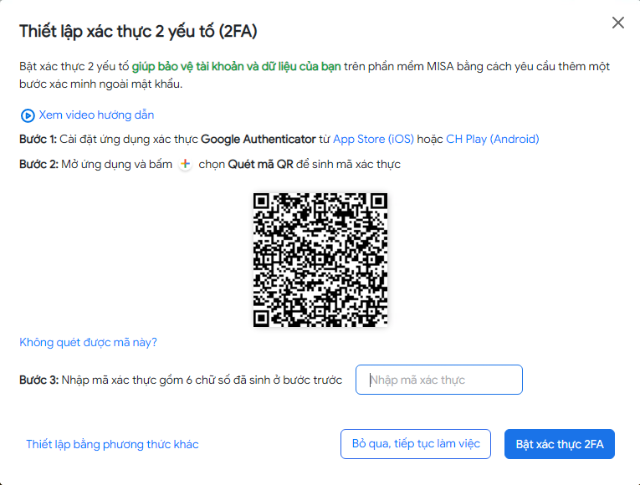Click the plus icon in step 2

click(x=184, y=164)
